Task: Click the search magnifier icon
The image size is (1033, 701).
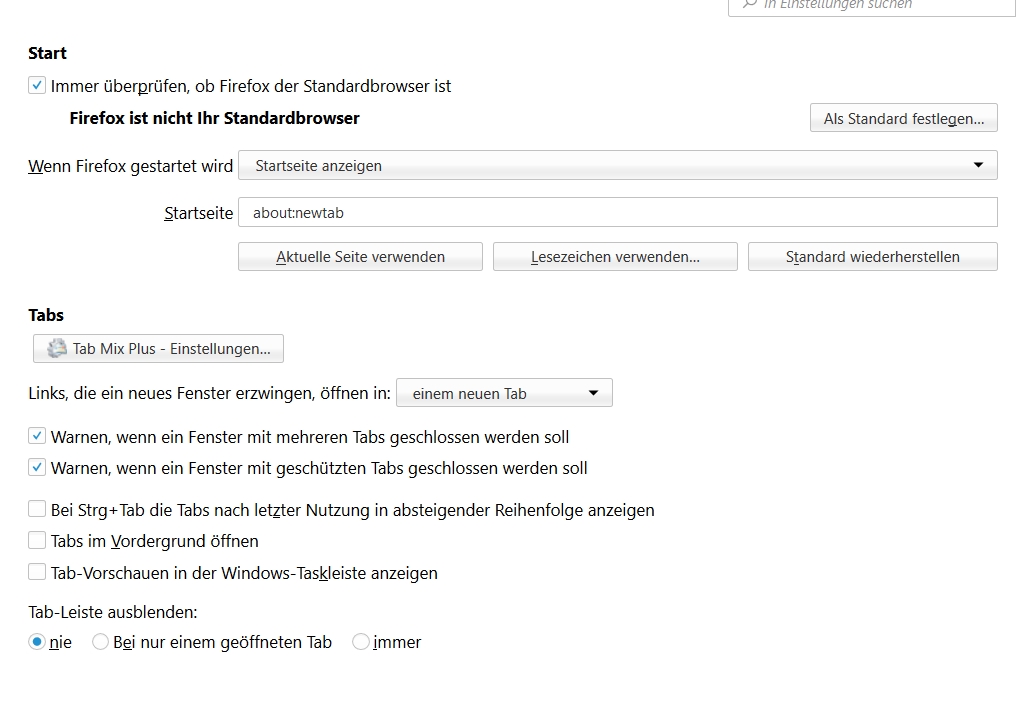Action: tap(749, 4)
